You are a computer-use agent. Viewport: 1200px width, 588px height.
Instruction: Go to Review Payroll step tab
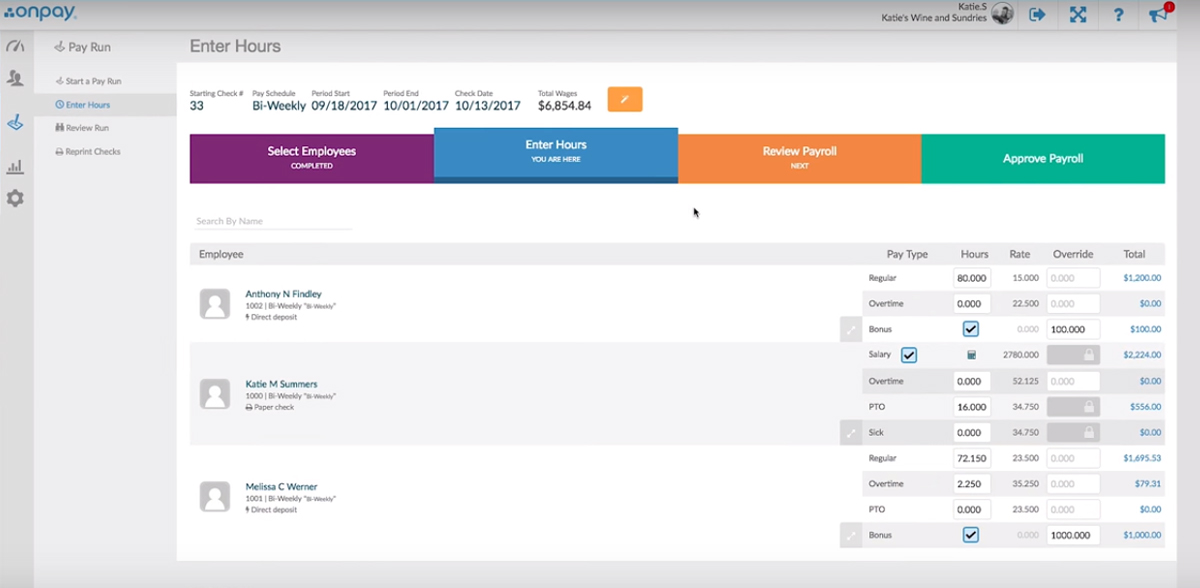799,156
